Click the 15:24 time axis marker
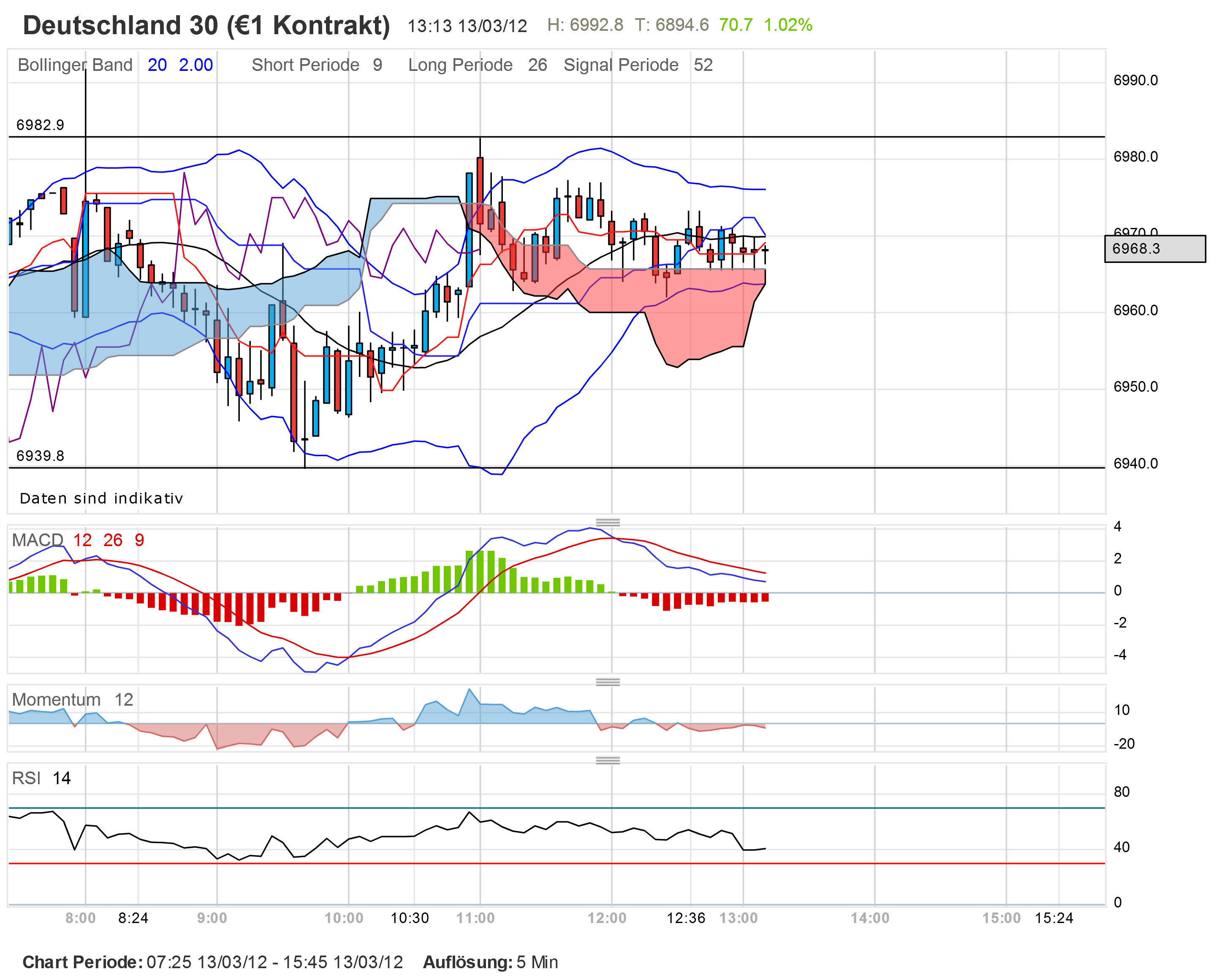Viewport: 1216px width, 980px height. [x=1053, y=918]
